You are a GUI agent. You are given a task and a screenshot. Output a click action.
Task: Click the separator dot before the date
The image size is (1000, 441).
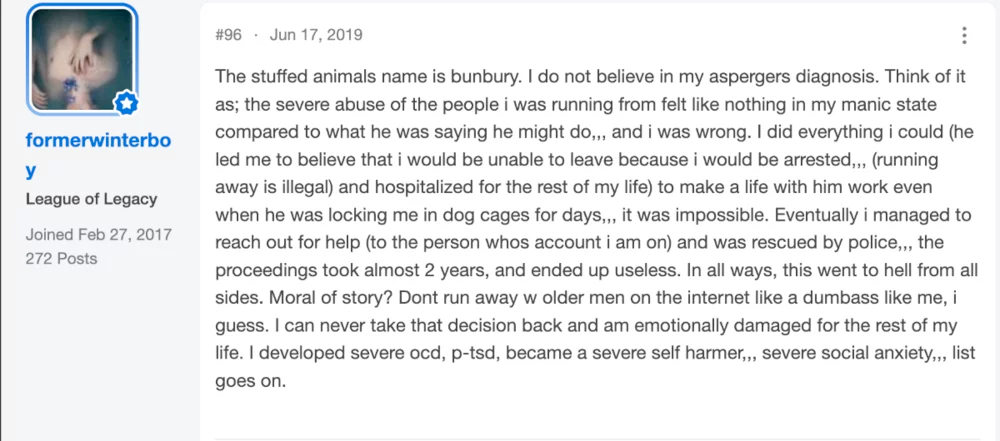(x=256, y=34)
